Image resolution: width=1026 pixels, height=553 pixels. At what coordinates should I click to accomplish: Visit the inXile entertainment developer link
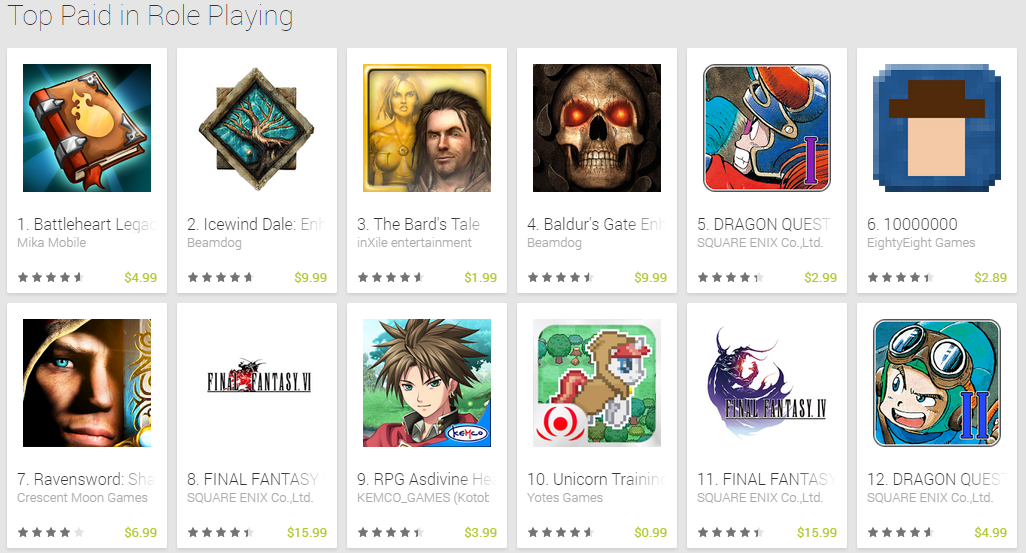click(414, 243)
